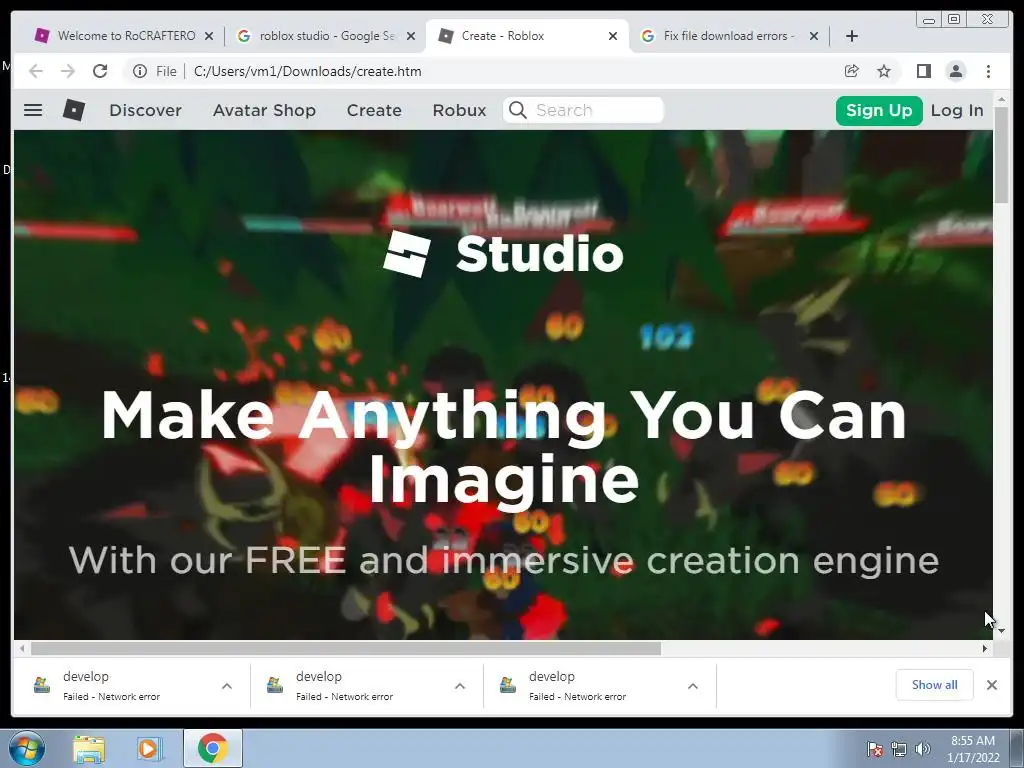Viewport: 1024px width, 768px height.
Task: Close the Welcome to RoCRAFTERO tab
Action: point(209,36)
